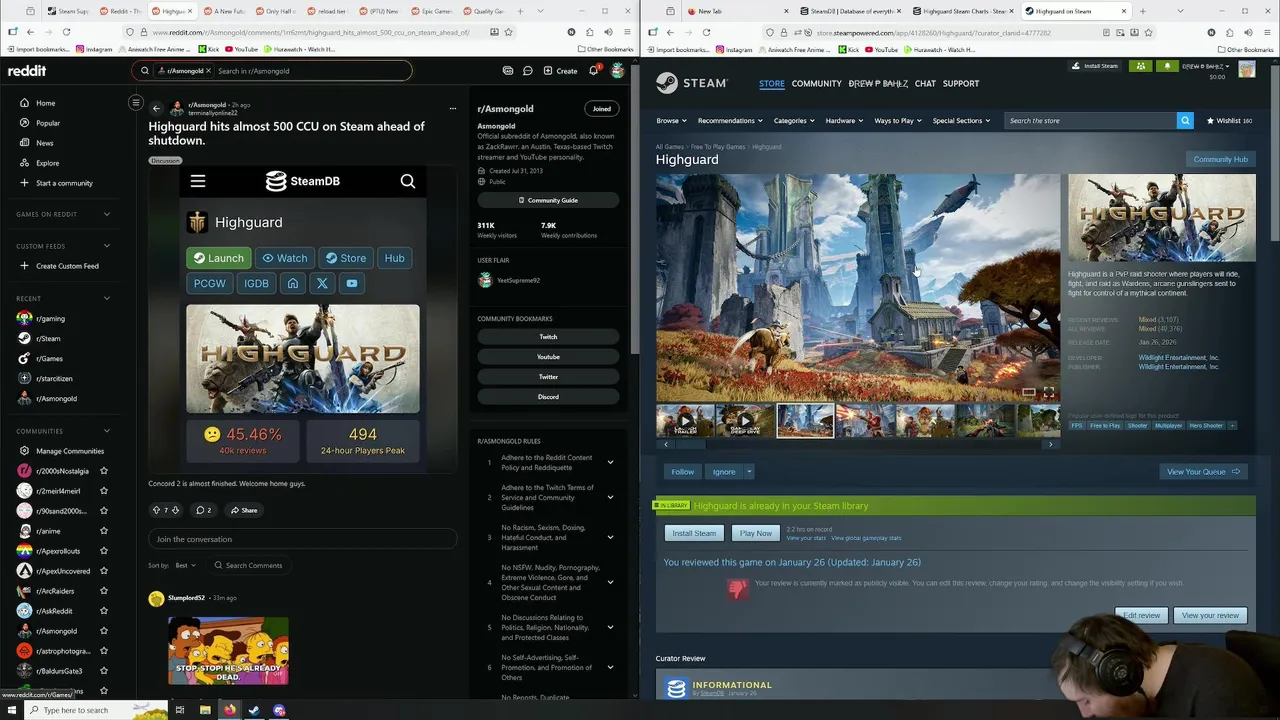Screen dimensions: 1280x720
Task: Collapse the Reddit sidebar with hamburger icon
Action: pos(136,102)
